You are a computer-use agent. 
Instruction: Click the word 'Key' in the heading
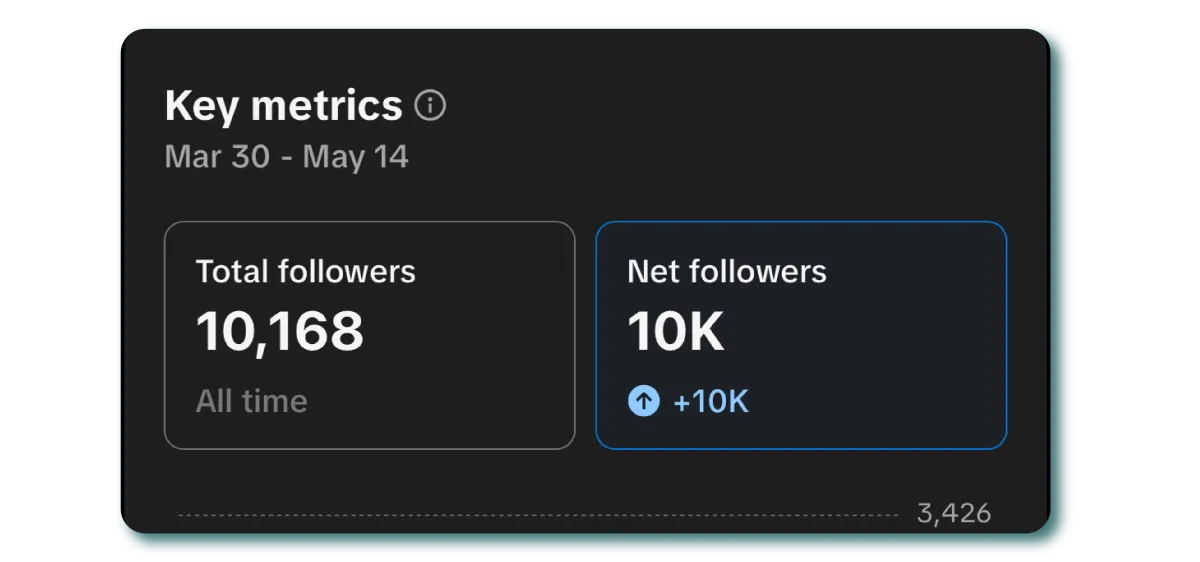(x=199, y=106)
